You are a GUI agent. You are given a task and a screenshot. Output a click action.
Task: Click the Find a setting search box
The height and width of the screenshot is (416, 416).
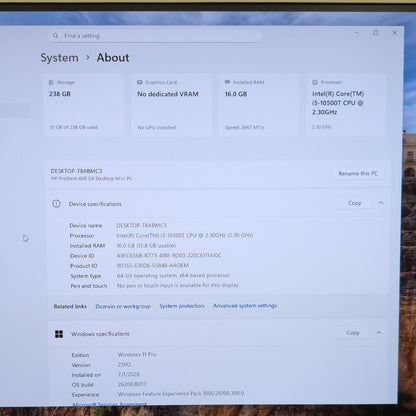154,36
